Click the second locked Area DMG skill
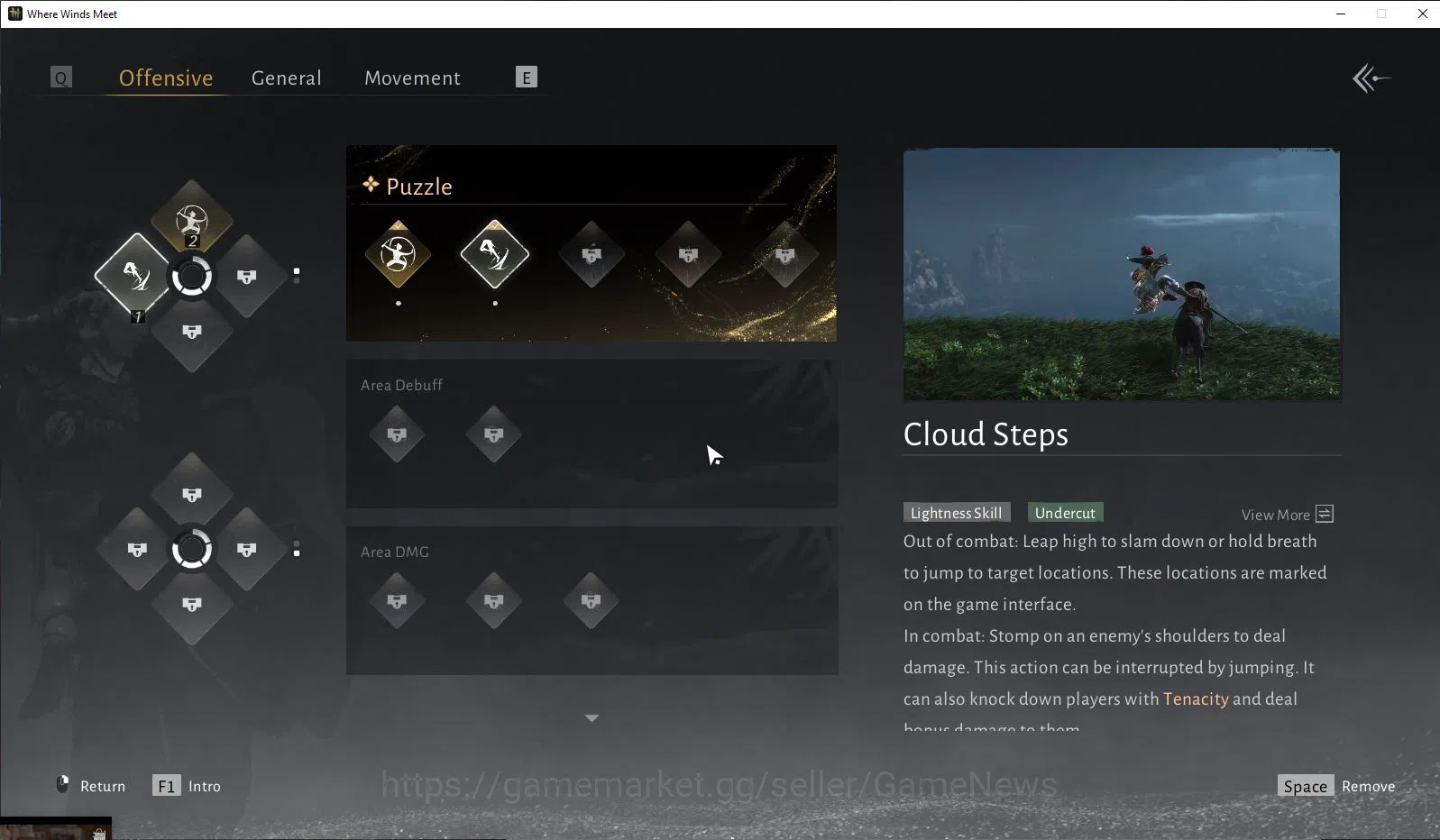The image size is (1440, 840). (x=494, y=600)
